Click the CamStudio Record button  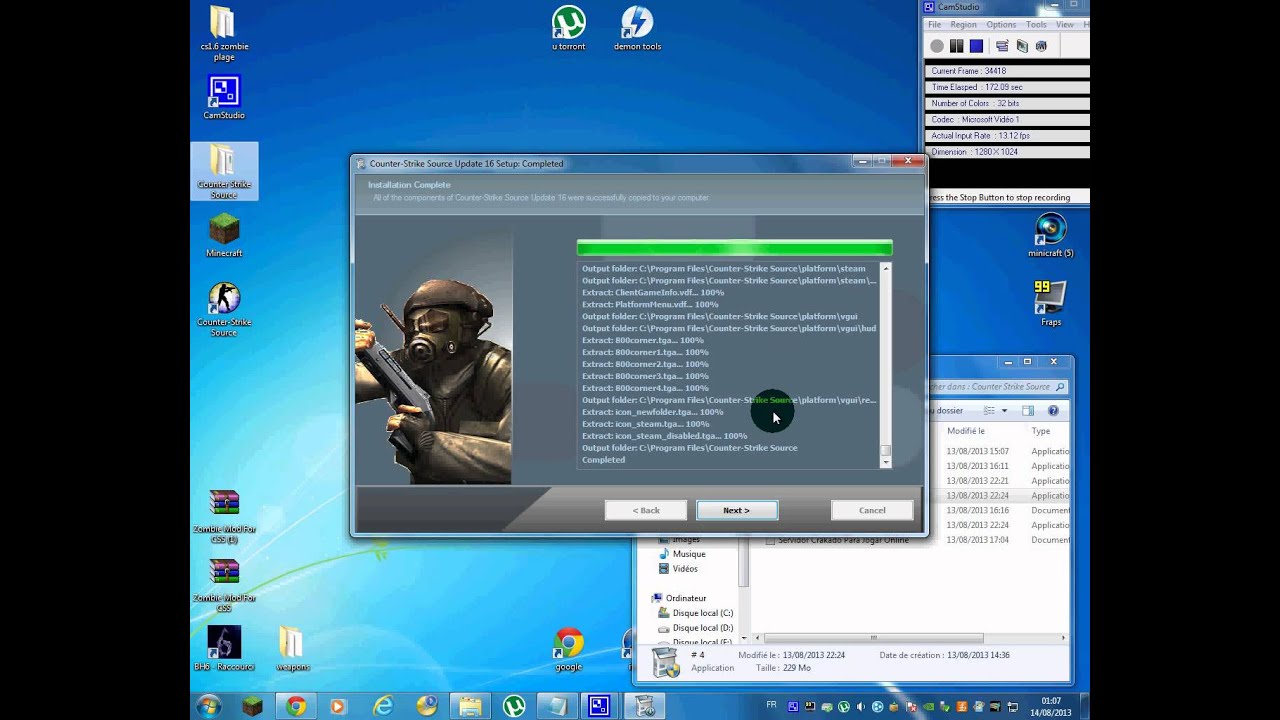pyautogui.click(x=937, y=46)
